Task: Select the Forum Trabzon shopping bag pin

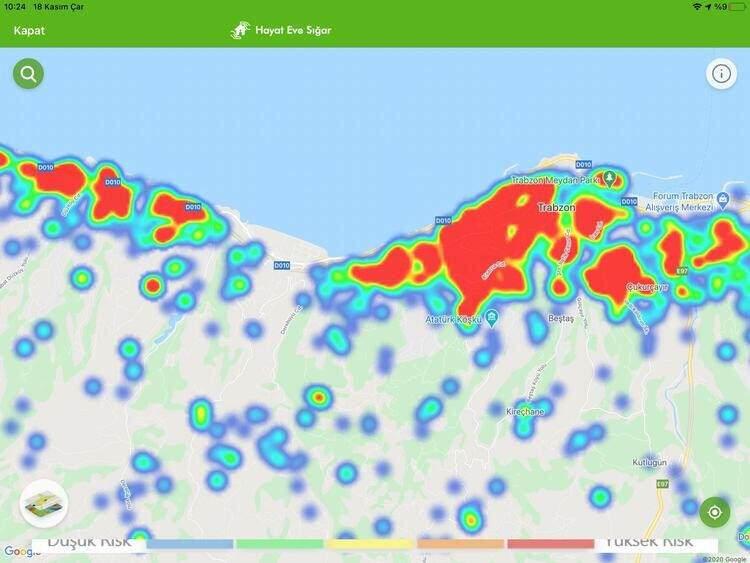Action: click(x=721, y=201)
